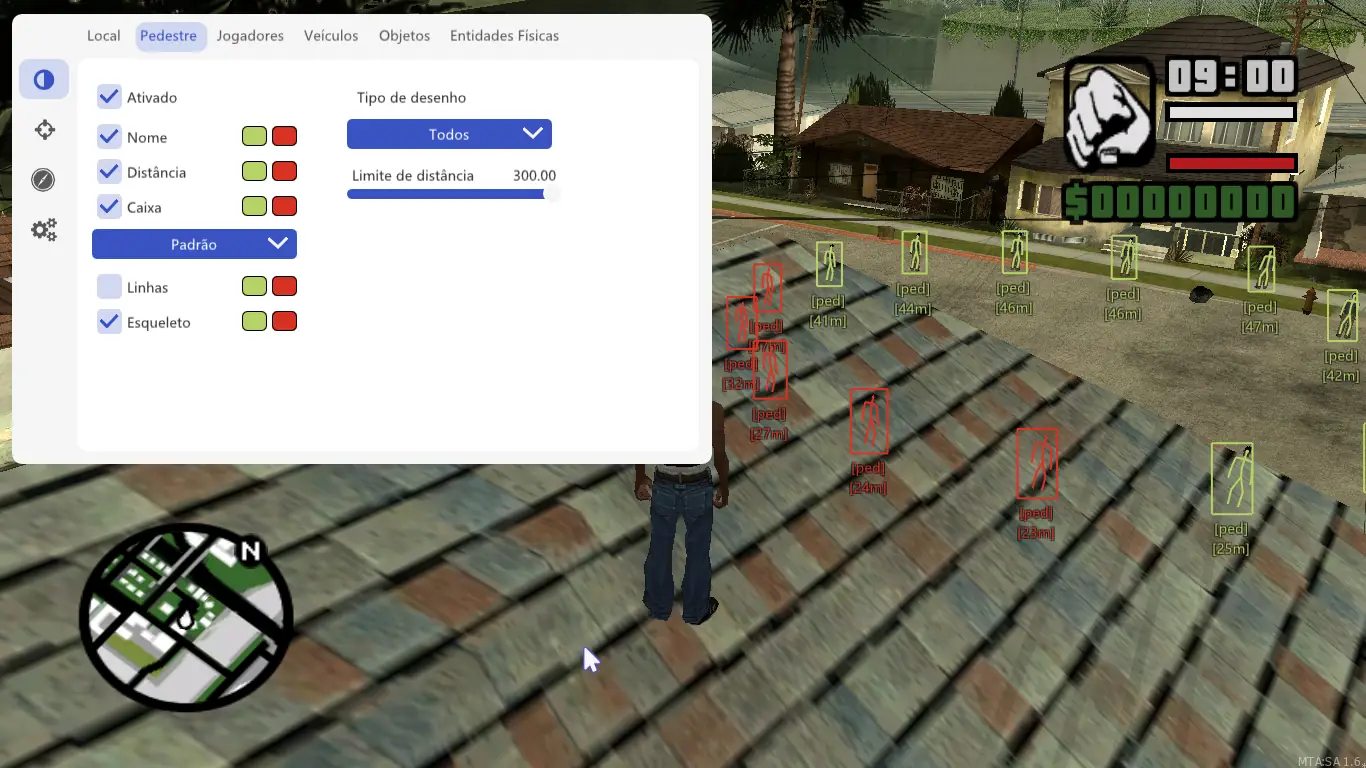Image resolution: width=1366 pixels, height=768 pixels.
Task: Disable the Ativado checkbox
Action: click(109, 97)
